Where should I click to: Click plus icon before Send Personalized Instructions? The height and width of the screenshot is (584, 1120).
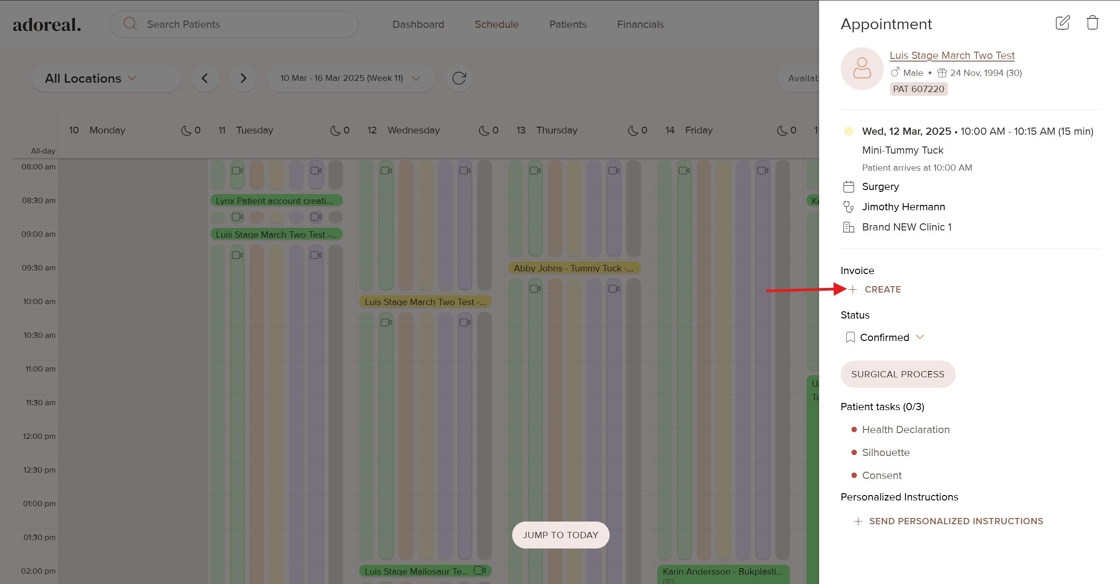click(858, 521)
